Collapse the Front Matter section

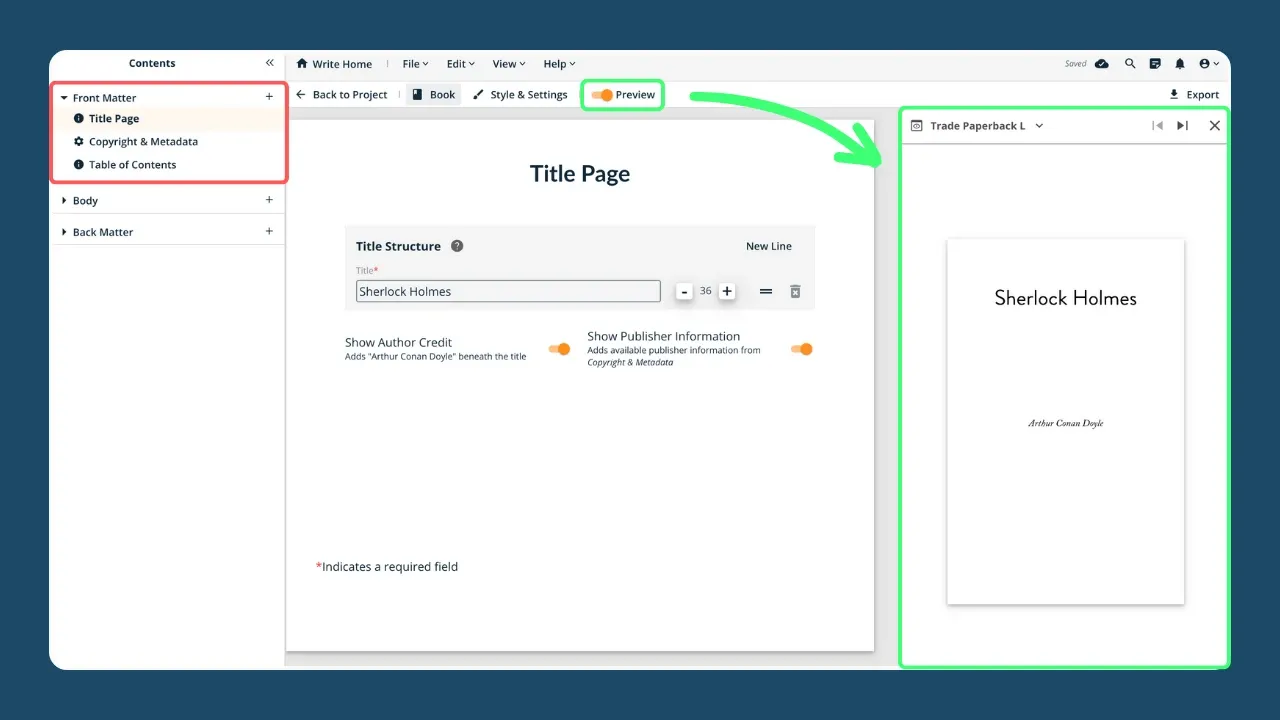tap(64, 97)
